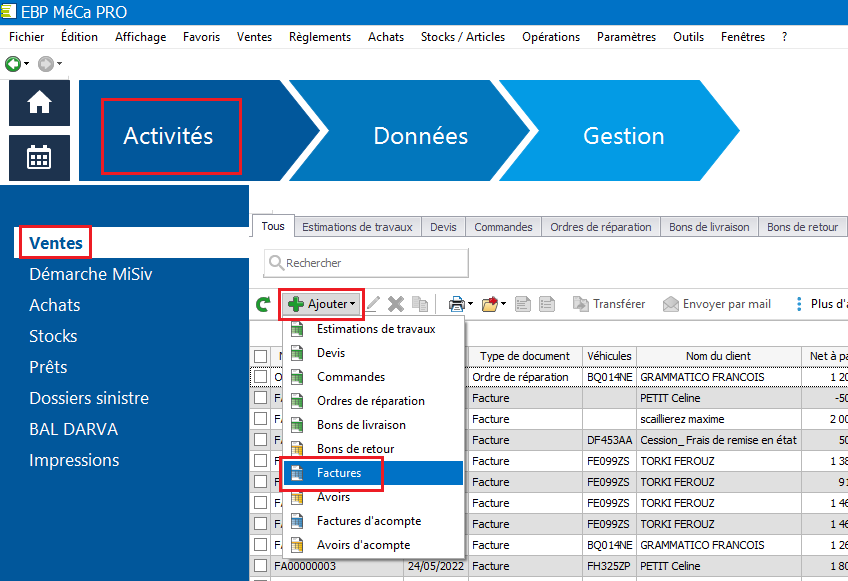Viewport: 848px width, 581px height.
Task: Tick the checkbox of the DF453AA Cession row
Action: pos(261,440)
